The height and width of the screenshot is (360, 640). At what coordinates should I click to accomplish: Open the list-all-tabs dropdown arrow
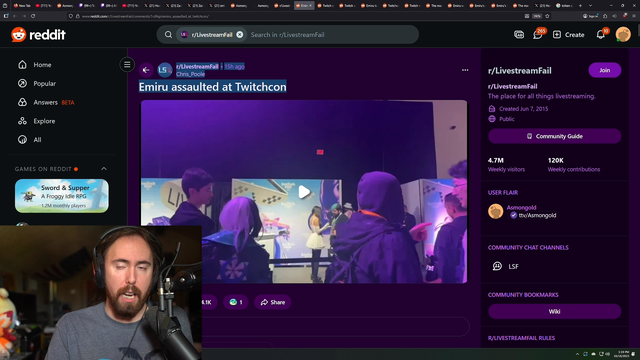tap(590, 6)
